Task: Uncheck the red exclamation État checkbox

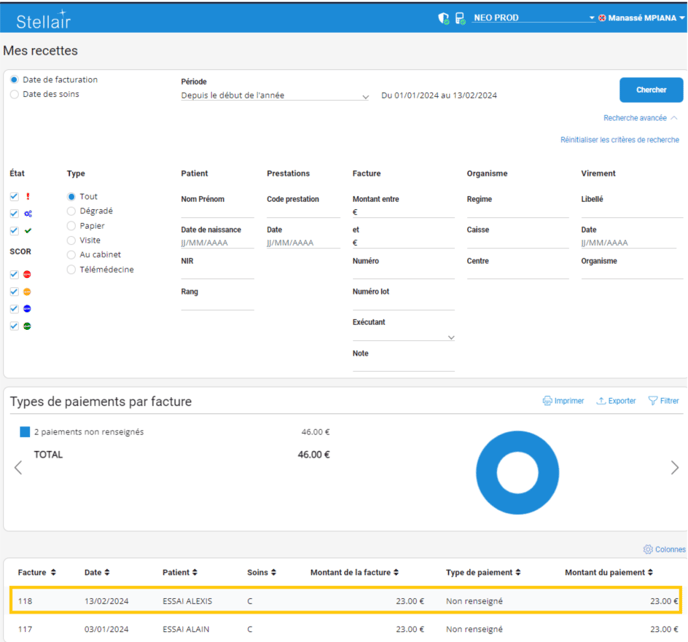Action: pos(14,197)
